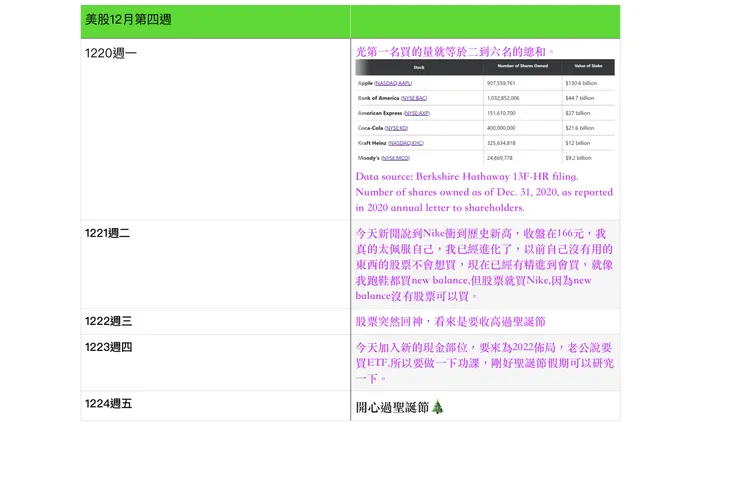Click the $44.7 billion stake value
The width and height of the screenshot is (740, 479).
(580, 98)
